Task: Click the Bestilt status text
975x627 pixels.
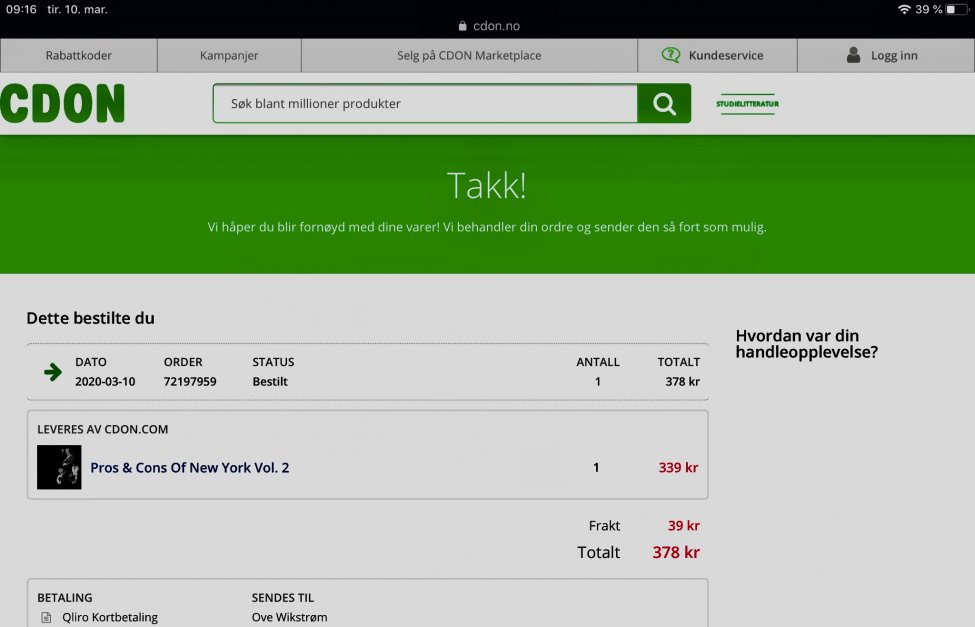Action: click(270, 381)
